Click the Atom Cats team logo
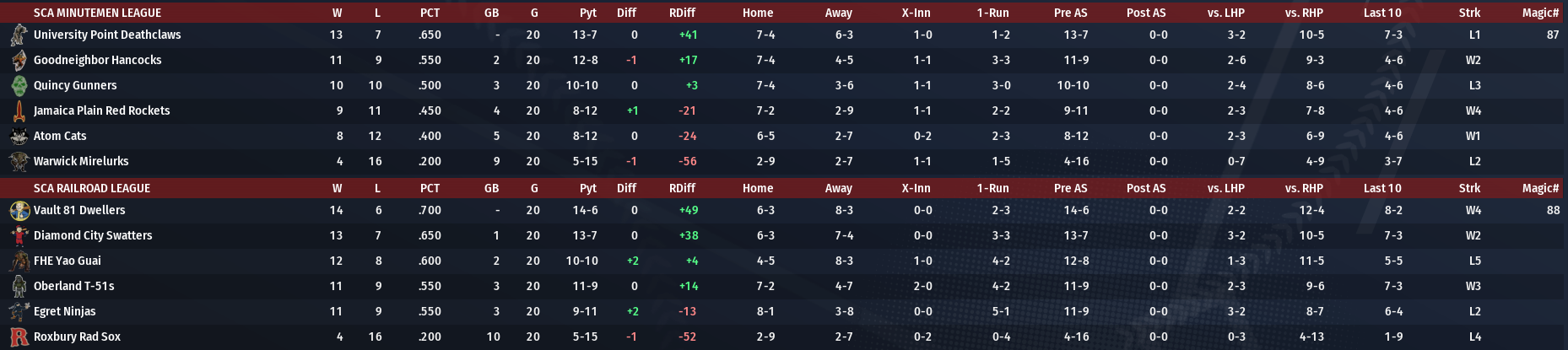1568x350 pixels. tap(19, 136)
